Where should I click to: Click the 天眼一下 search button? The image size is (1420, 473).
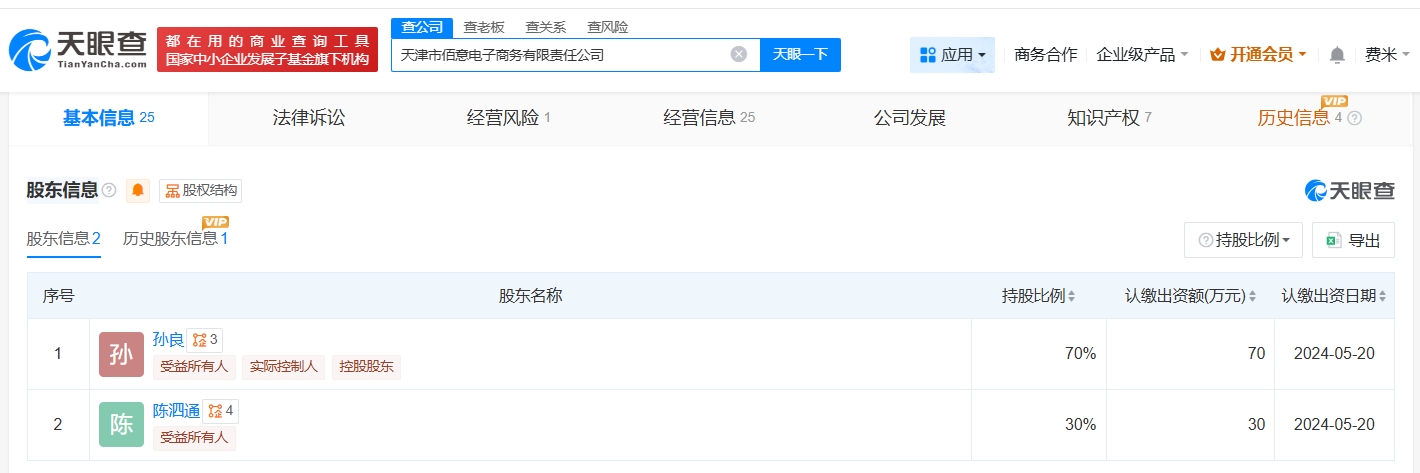coord(800,54)
